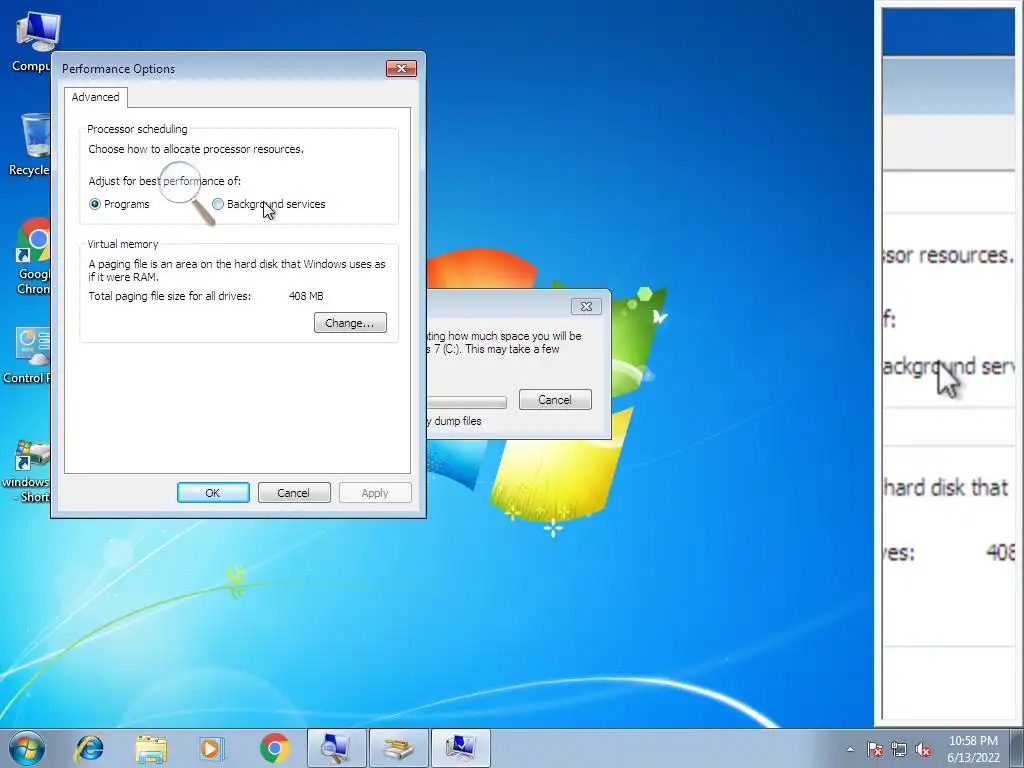The height and width of the screenshot is (768, 1024).
Task: Open Windows Explorer from taskbar
Action: [151, 748]
